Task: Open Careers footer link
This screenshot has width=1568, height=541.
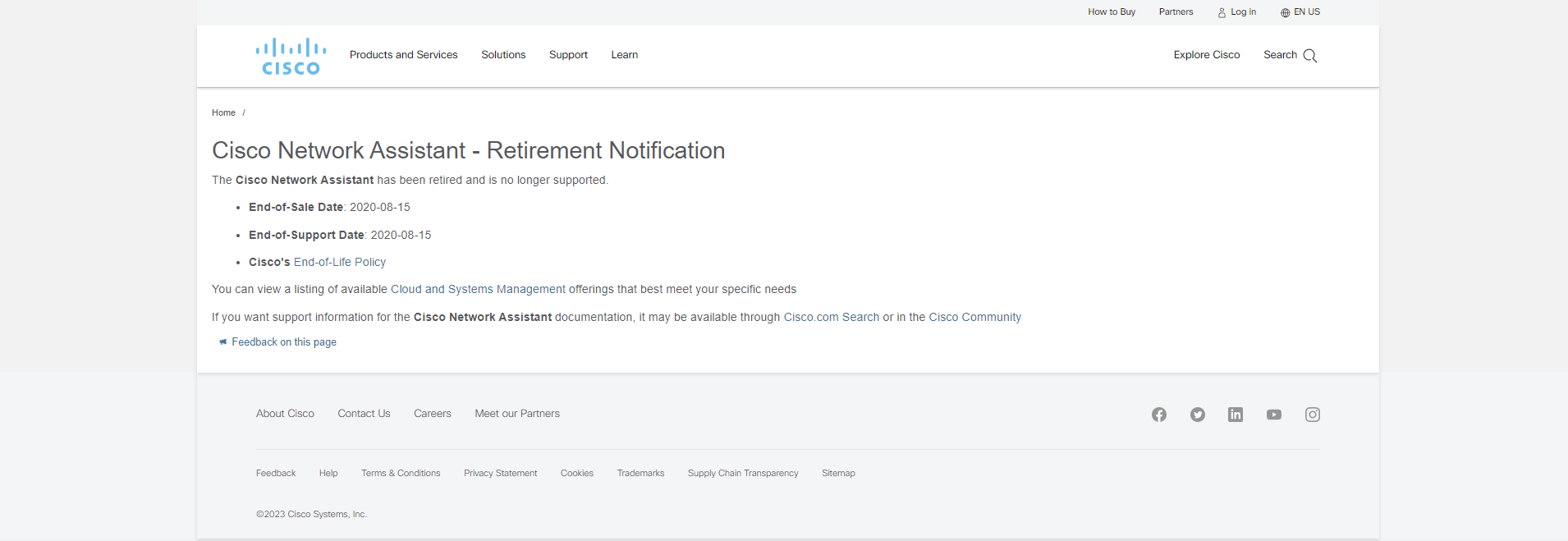Action: point(433,414)
